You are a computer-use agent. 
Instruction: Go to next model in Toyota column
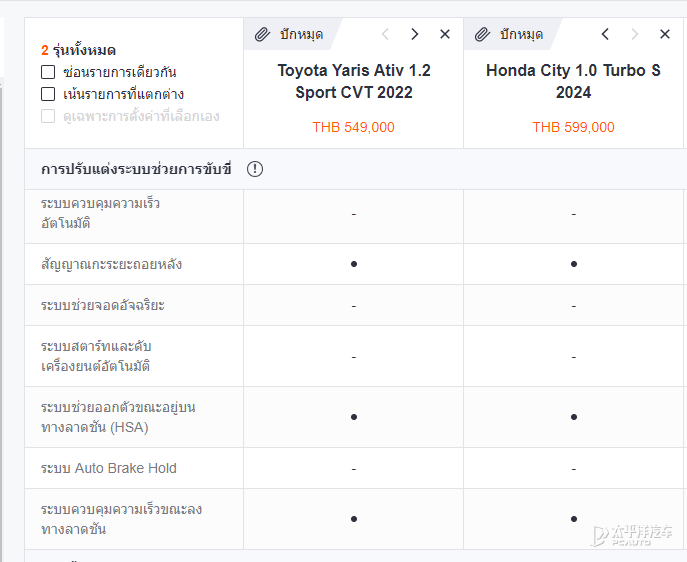(414, 34)
